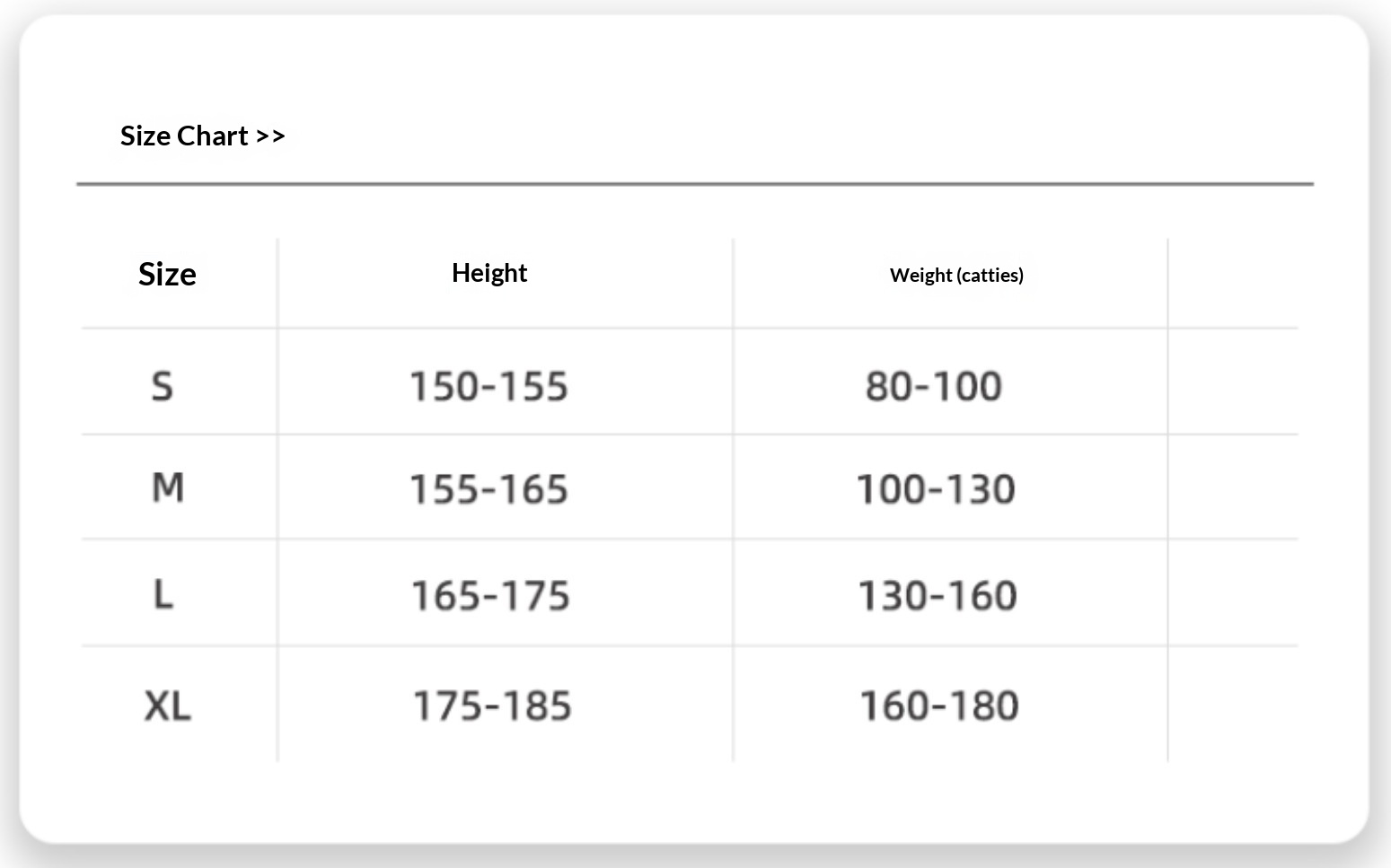Choose size M in the chart
This screenshot has width=1391, height=868.
(168, 487)
